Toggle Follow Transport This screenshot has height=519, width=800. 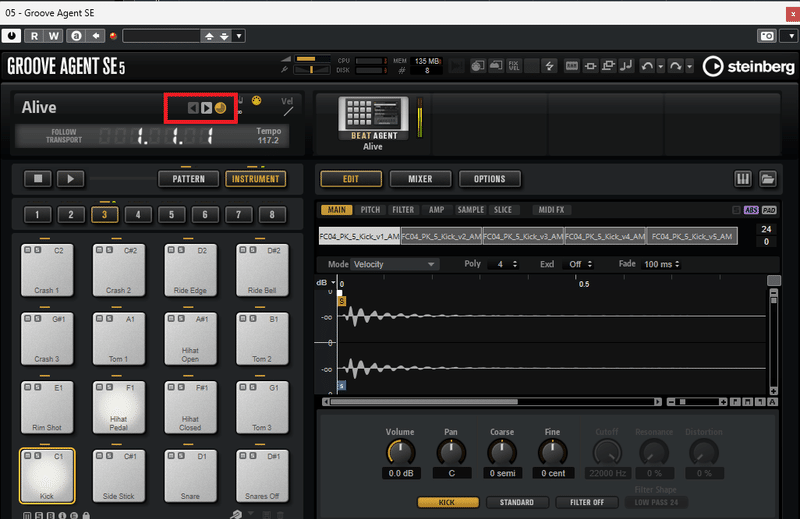pyautogui.click(x=64, y=136)
